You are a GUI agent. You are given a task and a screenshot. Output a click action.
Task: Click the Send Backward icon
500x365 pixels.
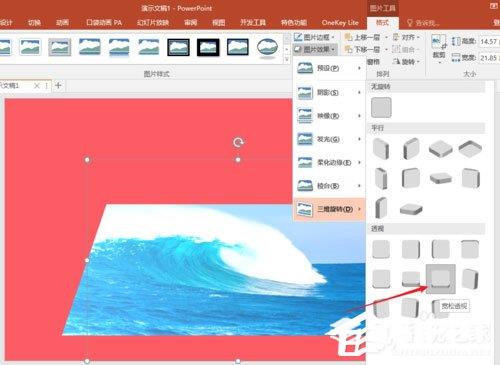click(348, 50)
